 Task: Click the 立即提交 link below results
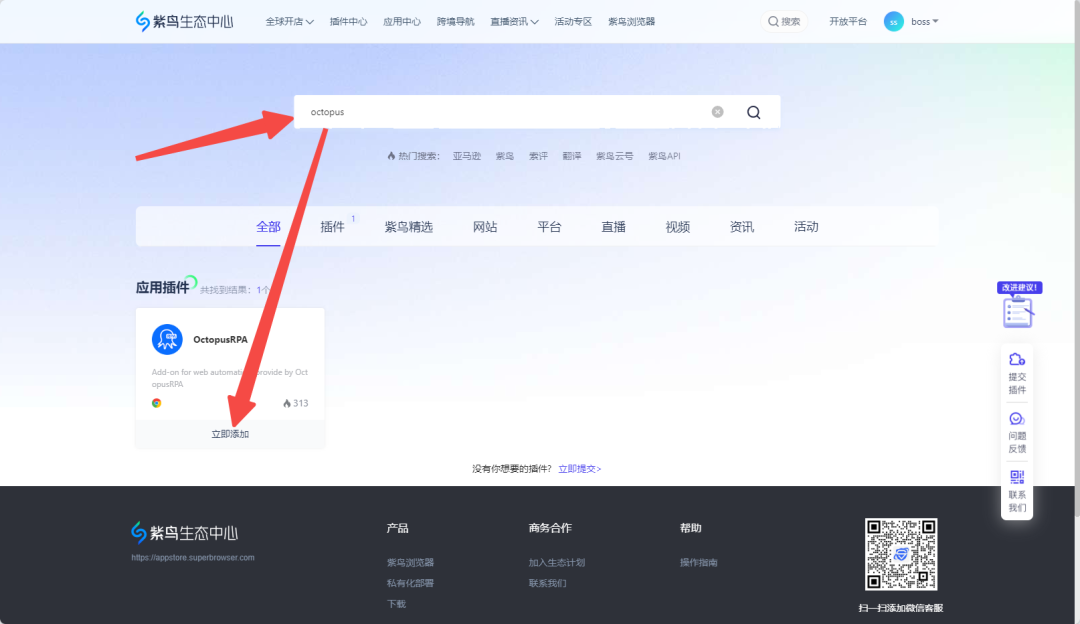pyautogui.click(x=578, y=467)
